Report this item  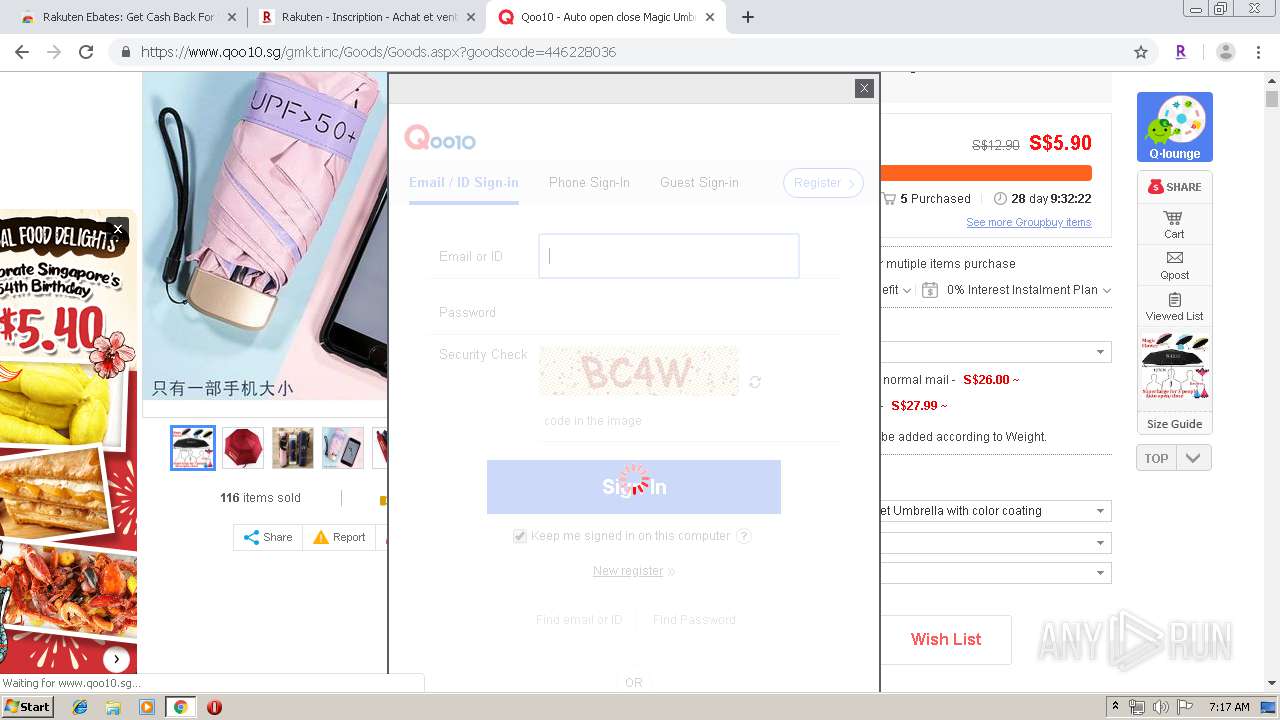click(x=339, y=537)
